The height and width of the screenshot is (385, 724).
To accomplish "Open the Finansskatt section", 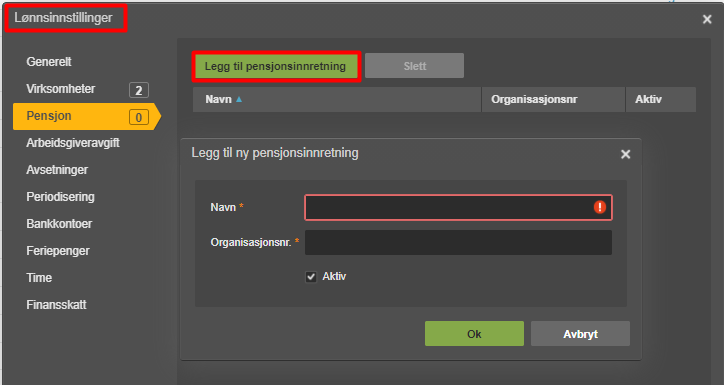I will [x=56, y=305].
